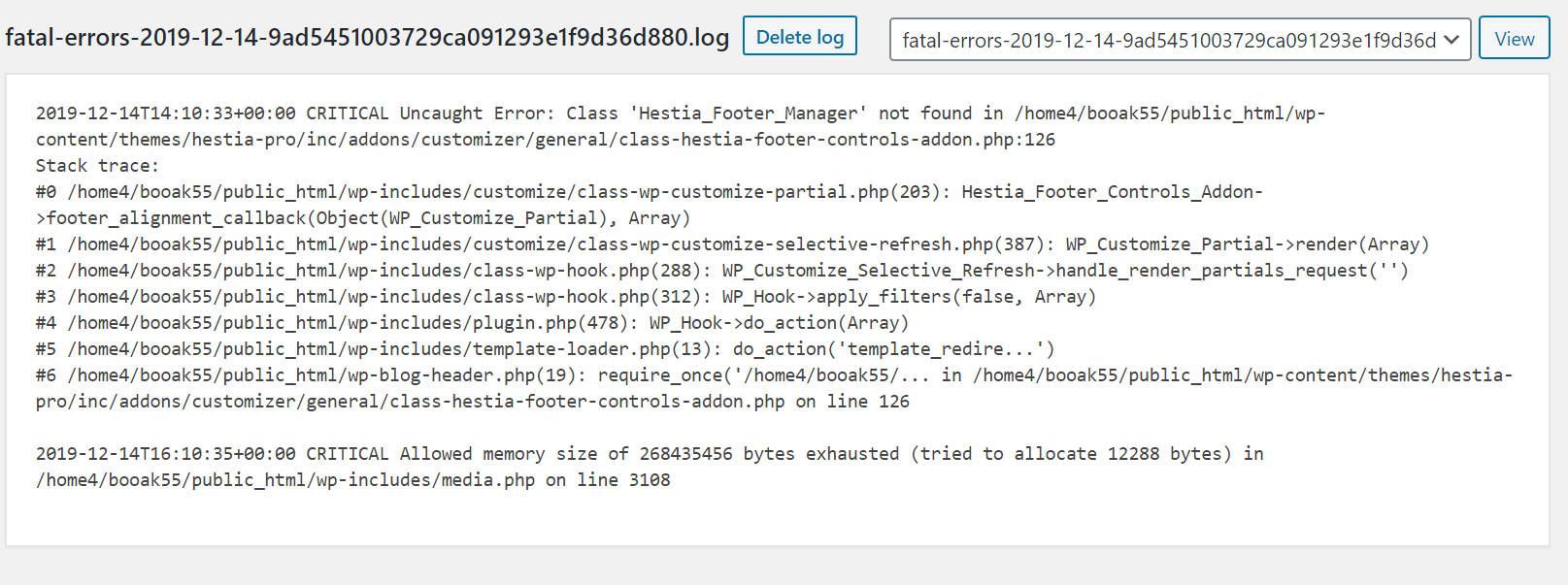
Task: Click the 2019-12-14T14:10:33 timestamp in the log
Action: click(x=166, y=114)
